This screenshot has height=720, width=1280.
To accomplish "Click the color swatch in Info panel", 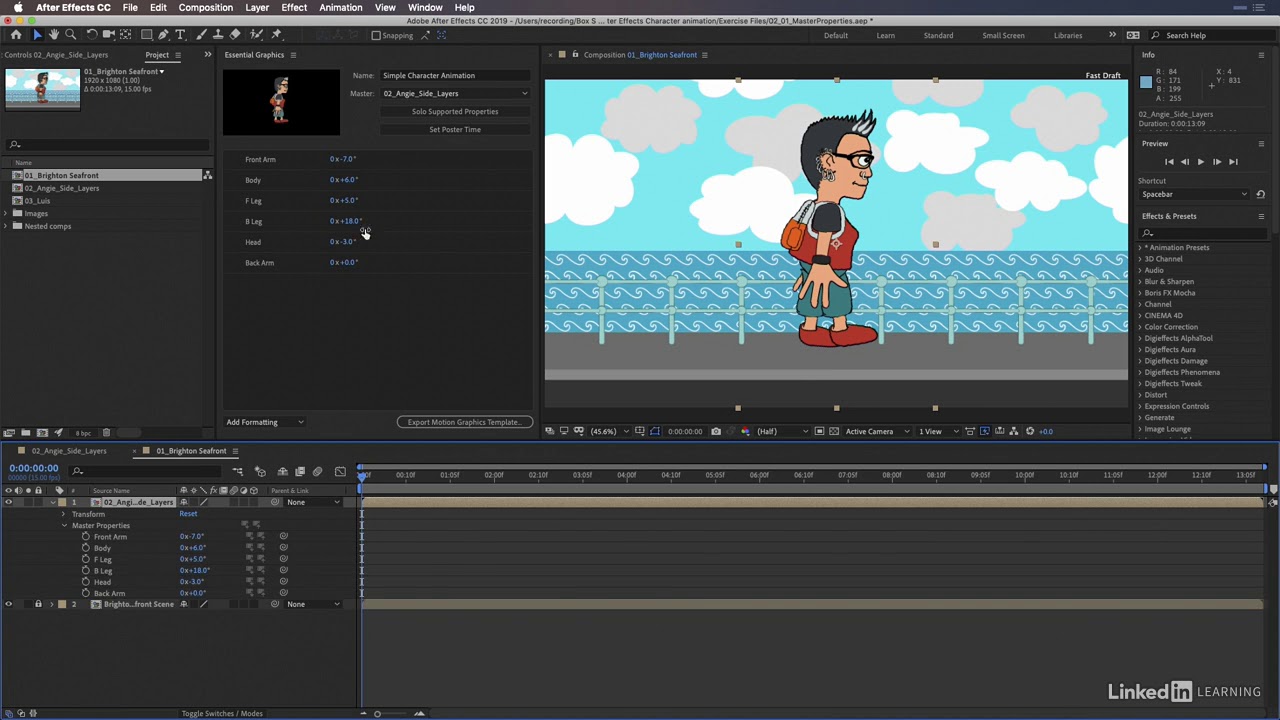I will (x=1146, y=82).
